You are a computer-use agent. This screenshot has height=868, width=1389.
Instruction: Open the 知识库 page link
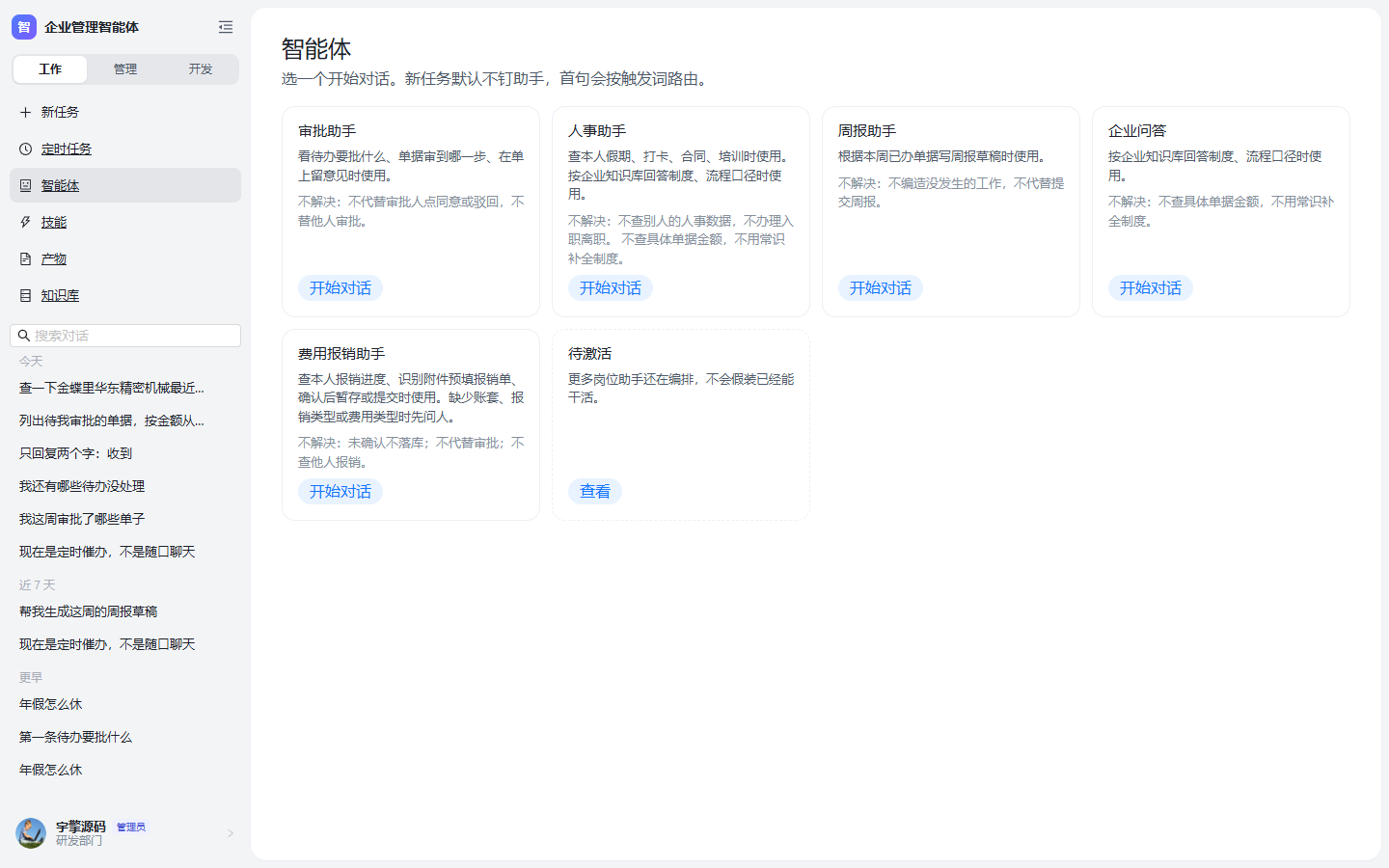tap(60, 295)
